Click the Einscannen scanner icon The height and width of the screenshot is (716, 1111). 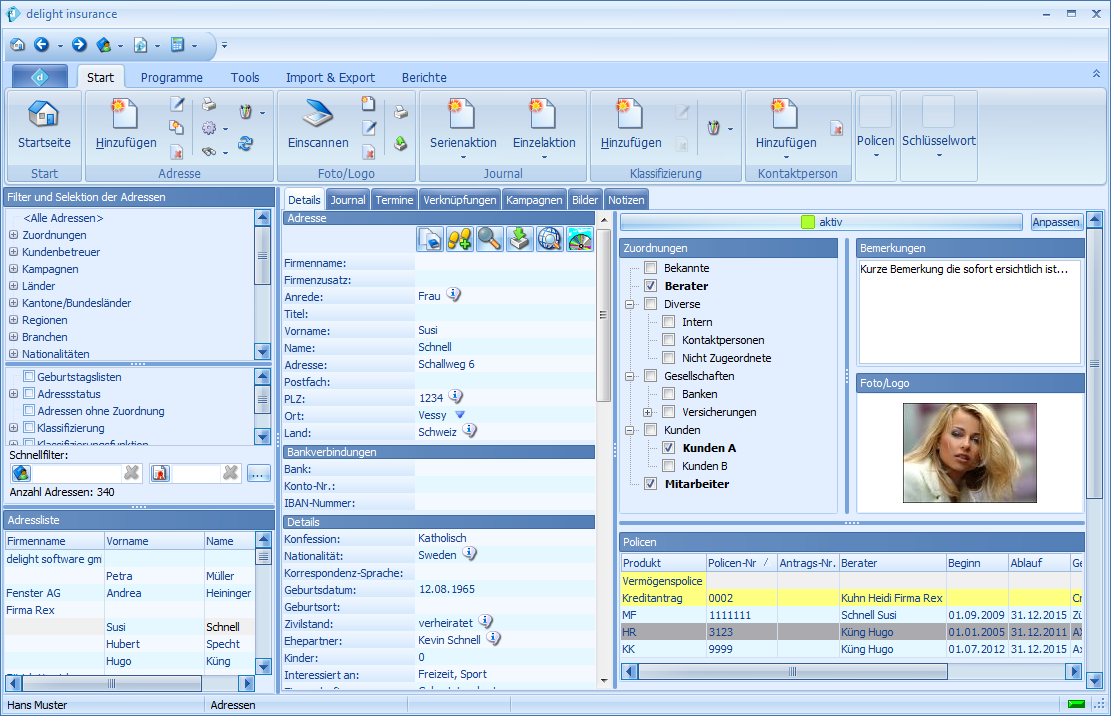coord(317,113)
